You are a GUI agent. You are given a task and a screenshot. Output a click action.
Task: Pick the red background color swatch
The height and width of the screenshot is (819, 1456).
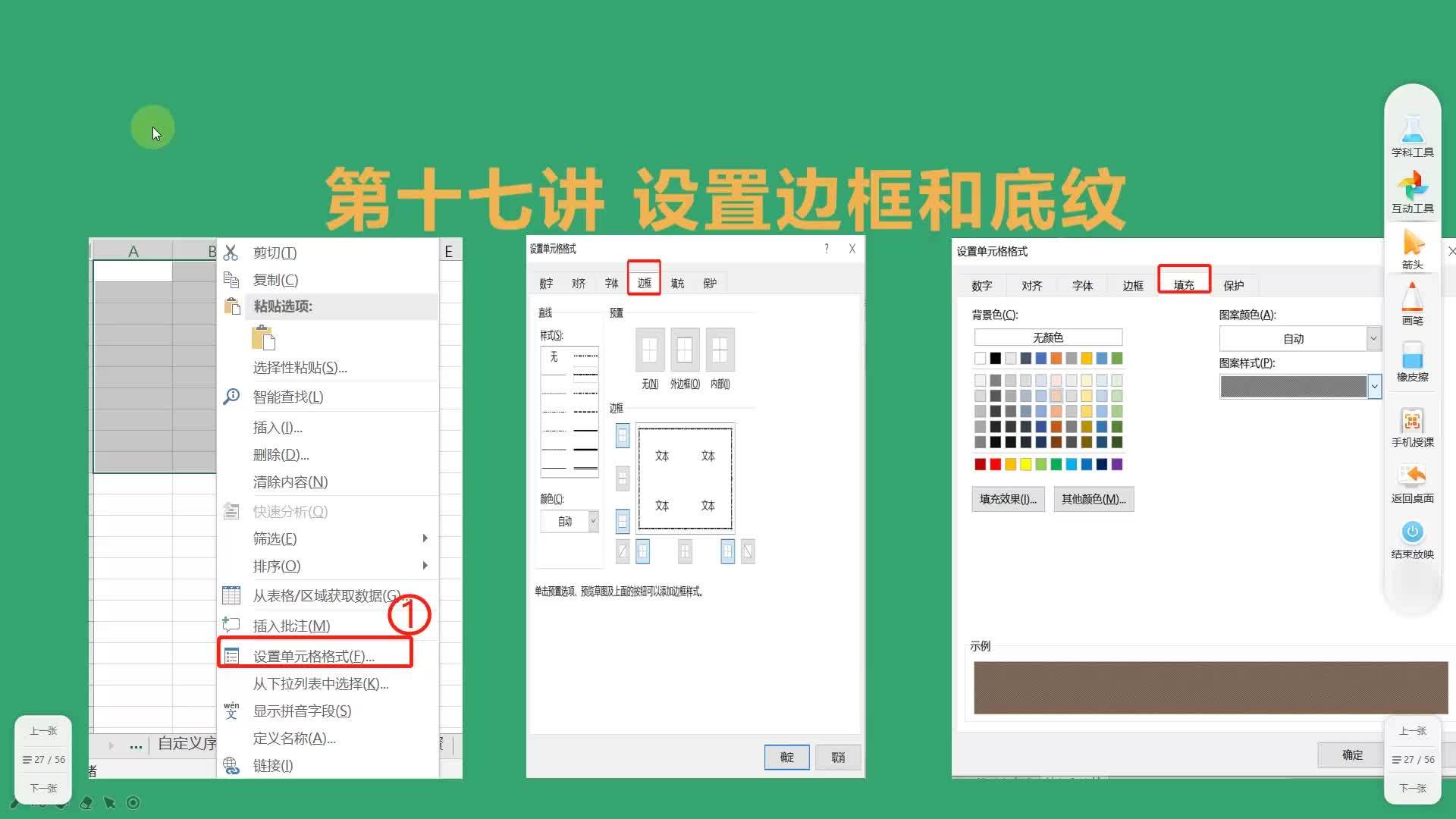pos(996,464)
